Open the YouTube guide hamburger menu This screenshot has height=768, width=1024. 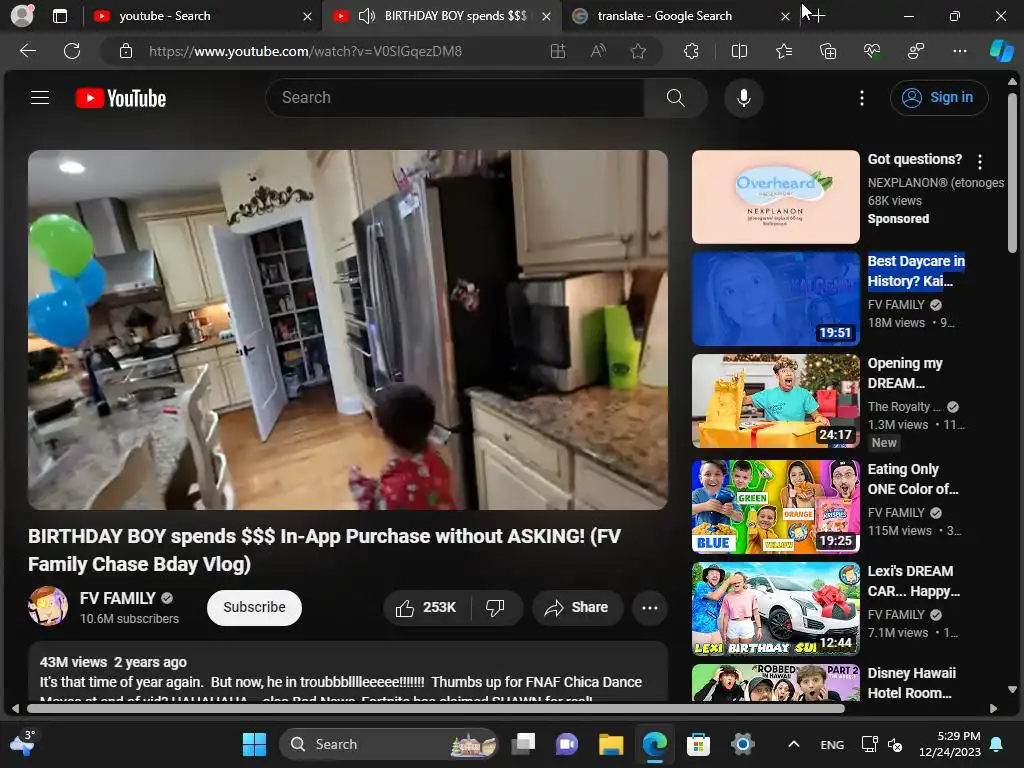pos(40,98)
